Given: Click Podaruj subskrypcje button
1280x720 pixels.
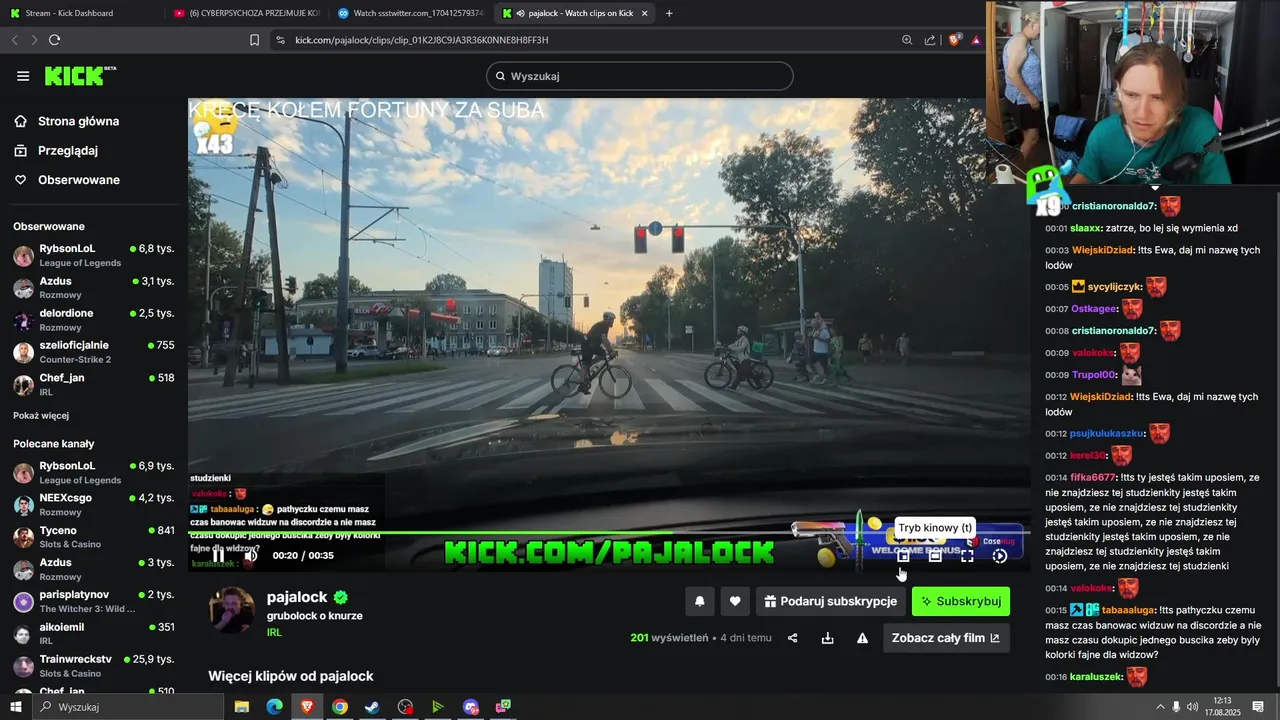Looking at the screenshot, I should click(830, 601).
